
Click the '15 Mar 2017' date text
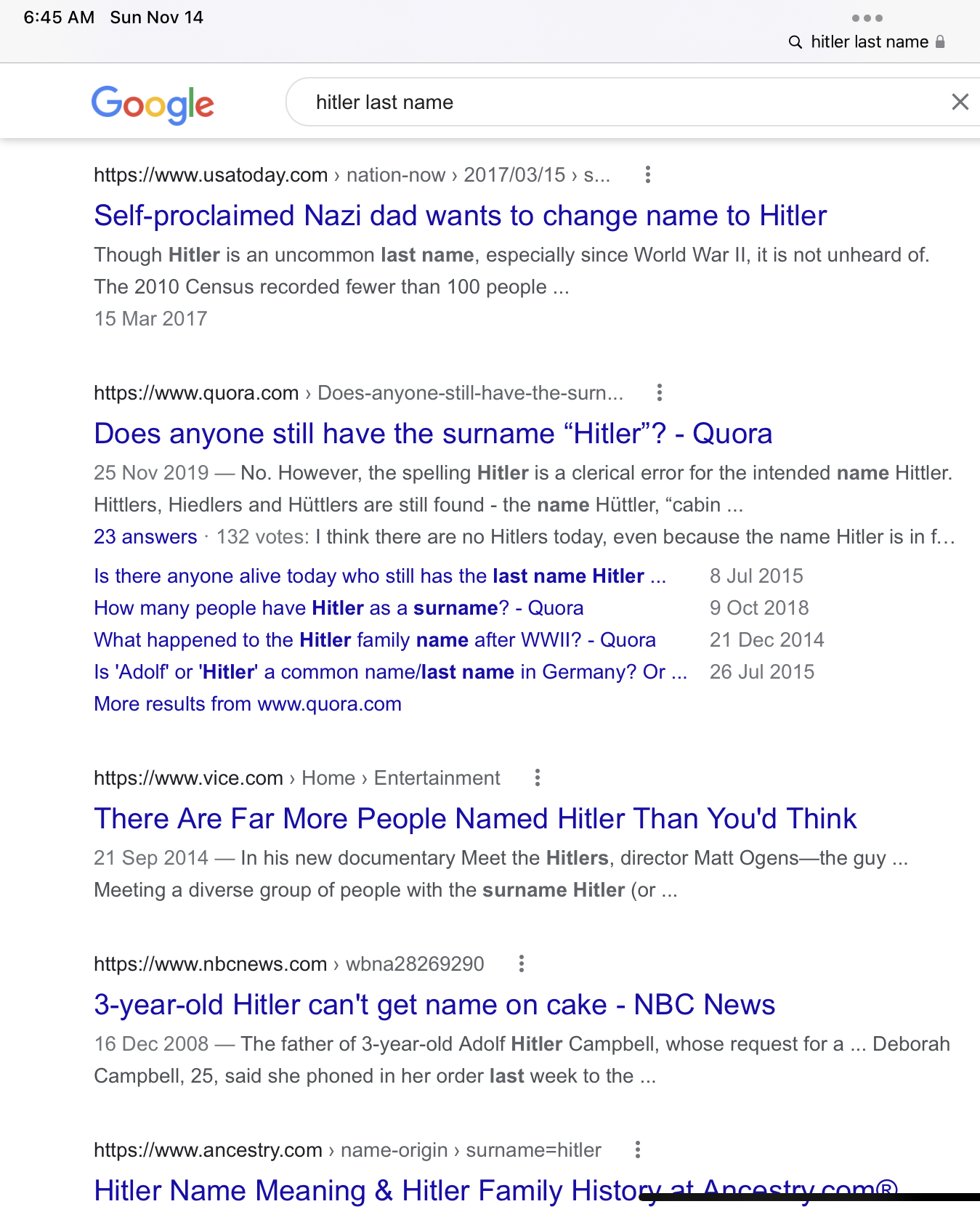[151, 319]
